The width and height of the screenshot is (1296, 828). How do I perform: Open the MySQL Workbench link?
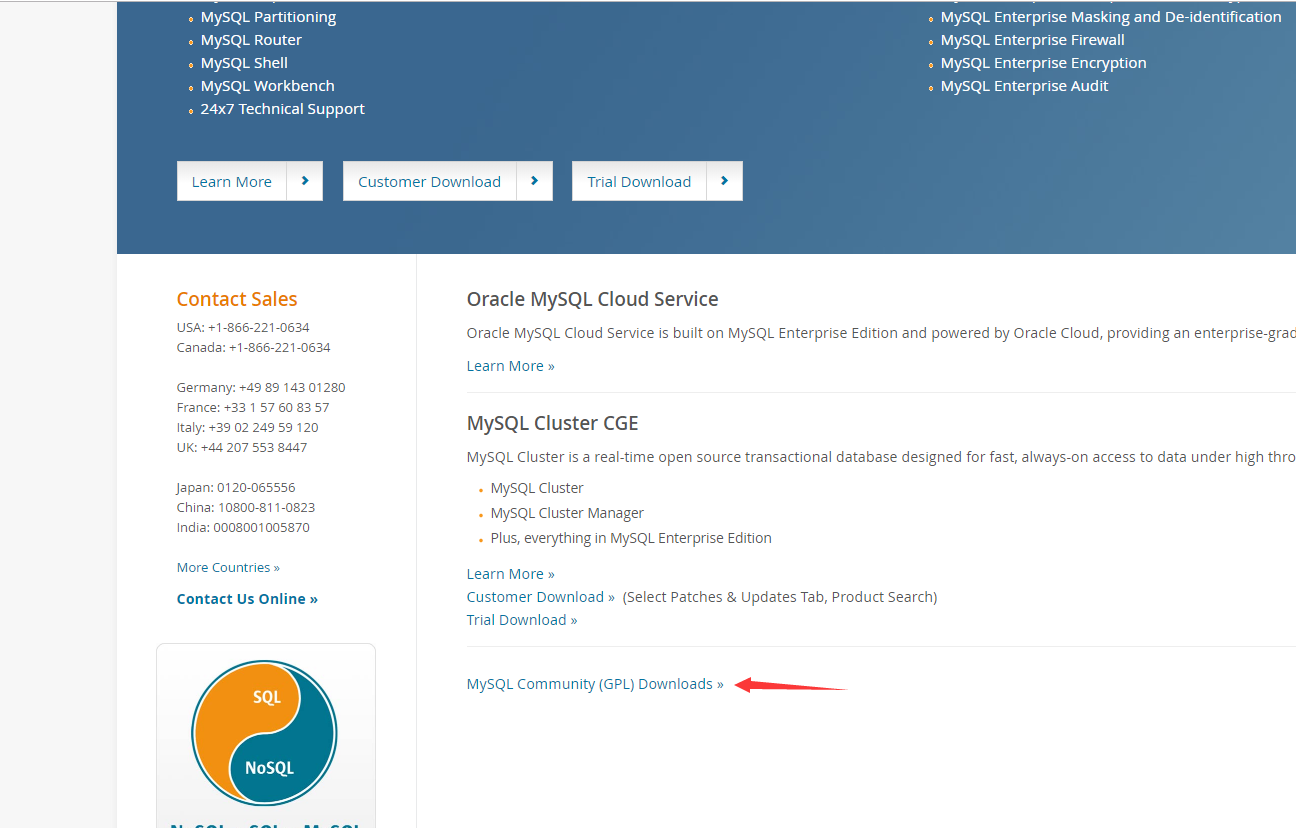(267, 85)
